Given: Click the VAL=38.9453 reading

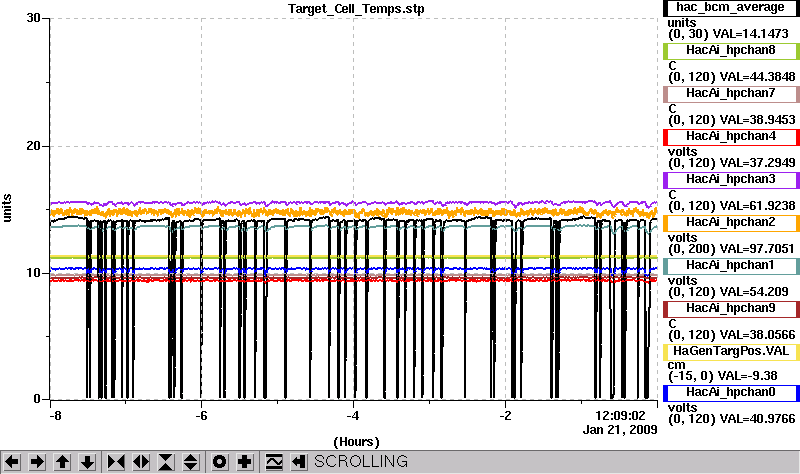Looking at the screenshot, I should (757, 120).
